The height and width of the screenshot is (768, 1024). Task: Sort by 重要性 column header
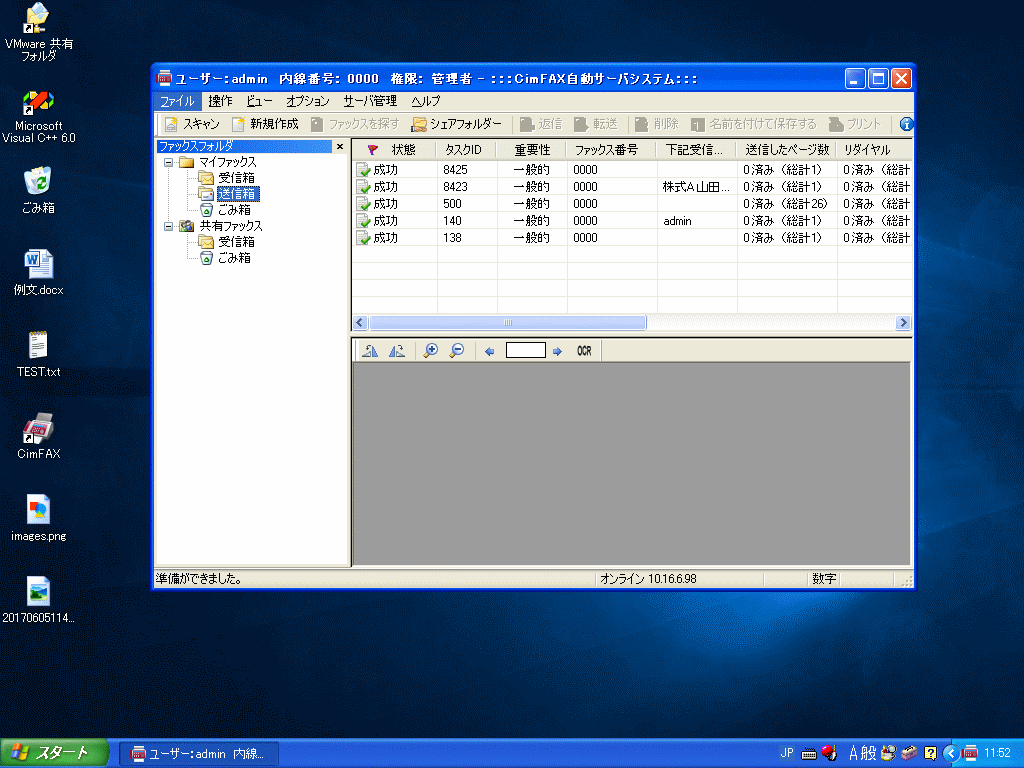click(532, 150)
